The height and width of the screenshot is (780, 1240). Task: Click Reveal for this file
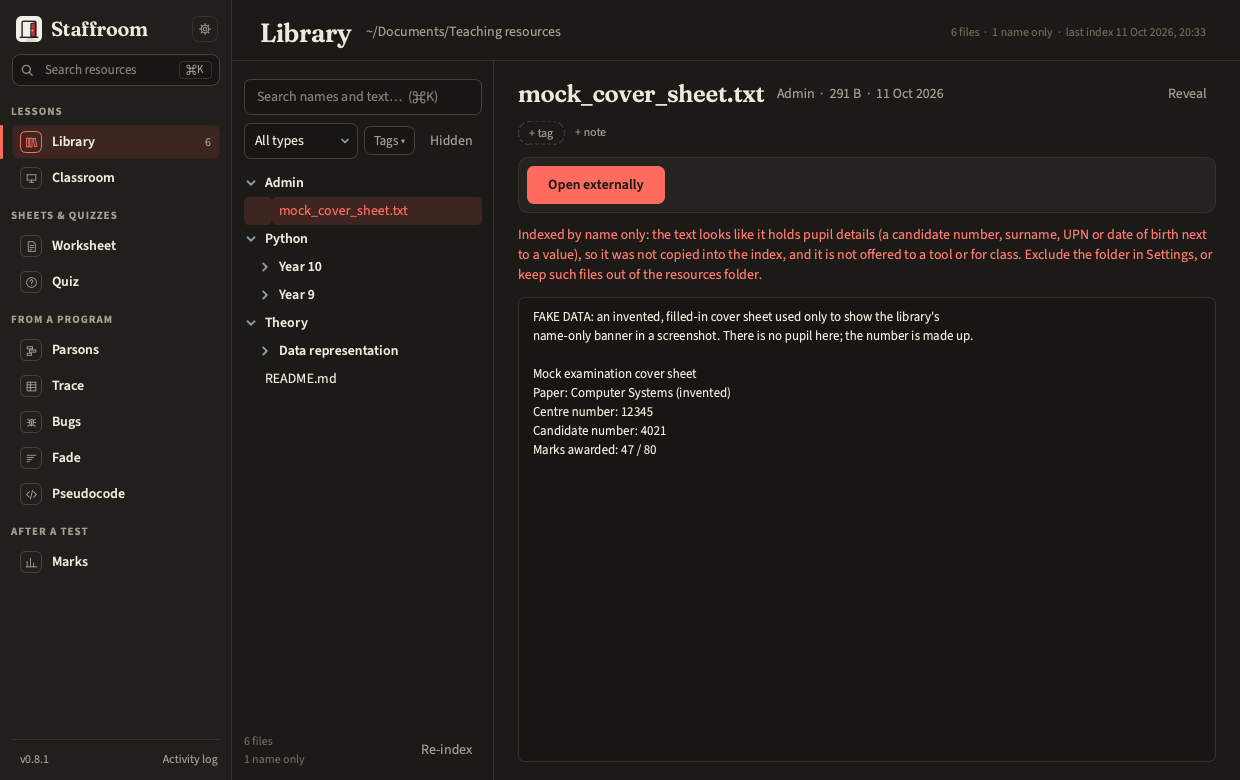tap(1187, 94)
